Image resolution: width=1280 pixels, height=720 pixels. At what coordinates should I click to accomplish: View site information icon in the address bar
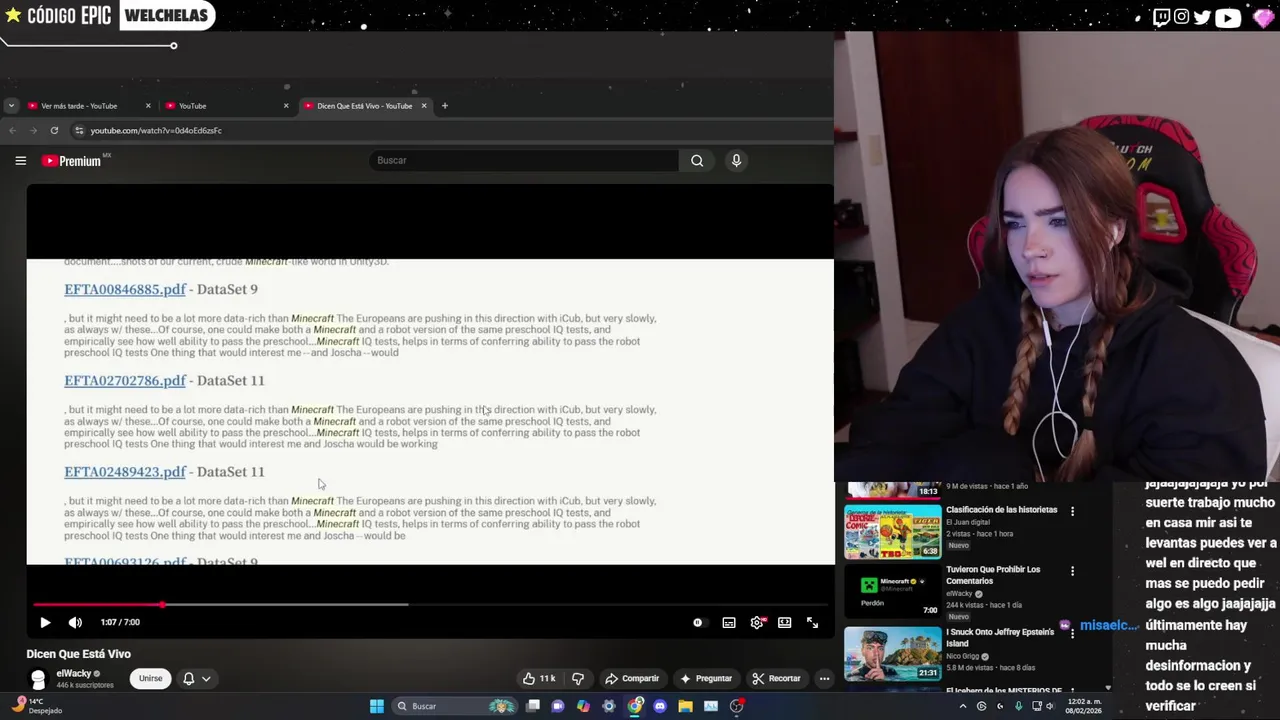tap(79, 130)
